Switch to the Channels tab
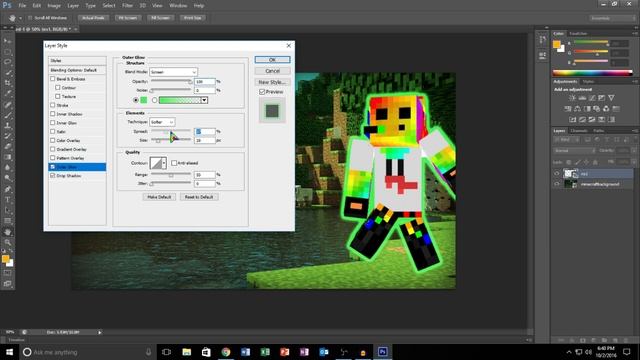The height and width of the screenshot is (360, 640). coord(579,131)
